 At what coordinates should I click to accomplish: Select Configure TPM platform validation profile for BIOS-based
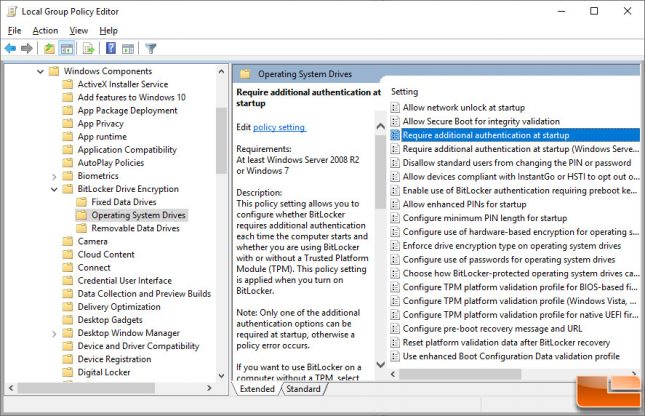(515, 287)
